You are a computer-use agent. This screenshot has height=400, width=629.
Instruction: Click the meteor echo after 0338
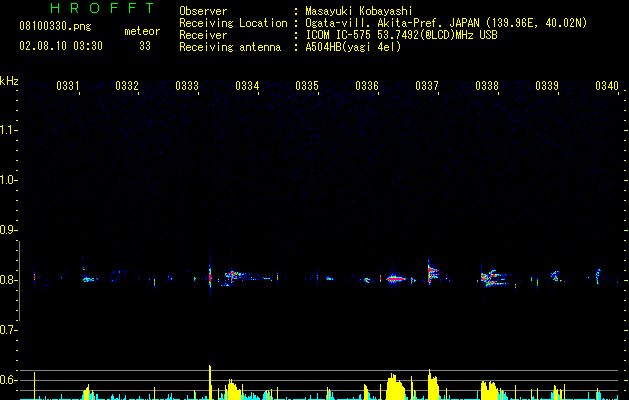pyautogui.click(x=493, y=278)
